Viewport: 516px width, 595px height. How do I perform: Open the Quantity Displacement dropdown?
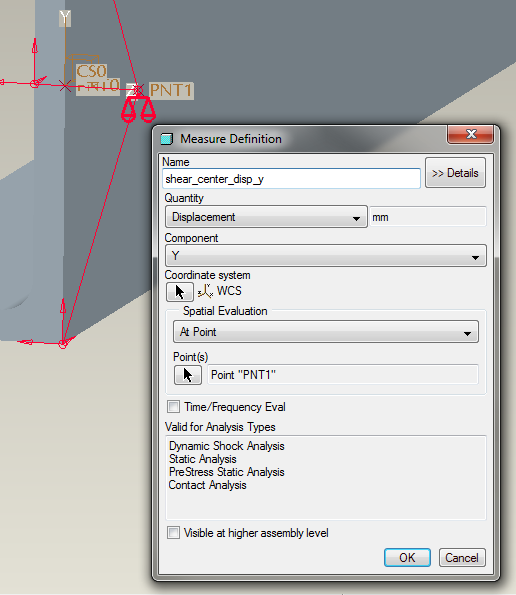click(266, 217)
